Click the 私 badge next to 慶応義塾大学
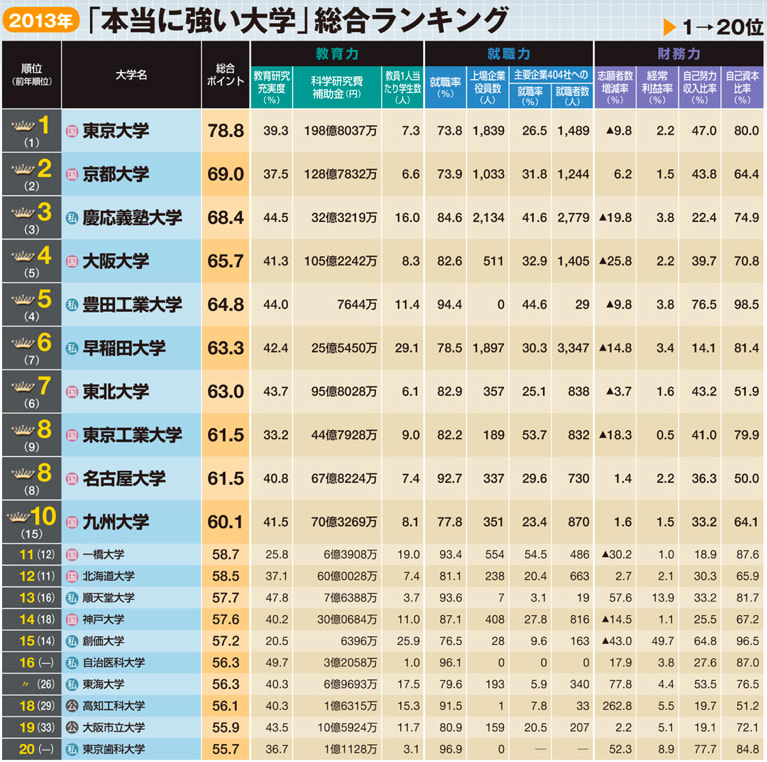The height and width of the screenshot is (762, 767). [72, 218]
